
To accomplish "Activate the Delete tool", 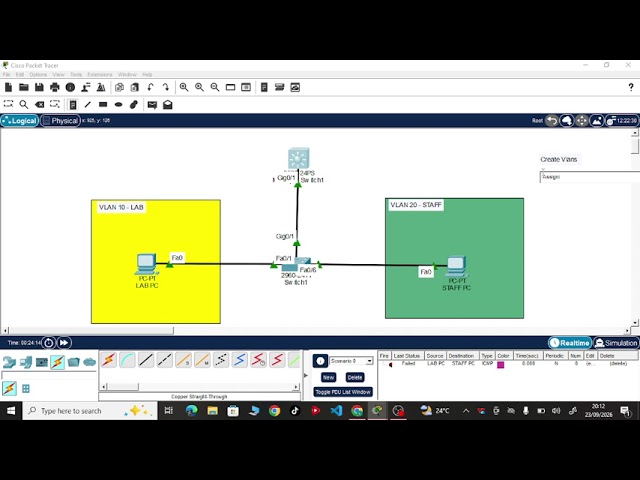I will pyautogui.click(x=39, y=105).
